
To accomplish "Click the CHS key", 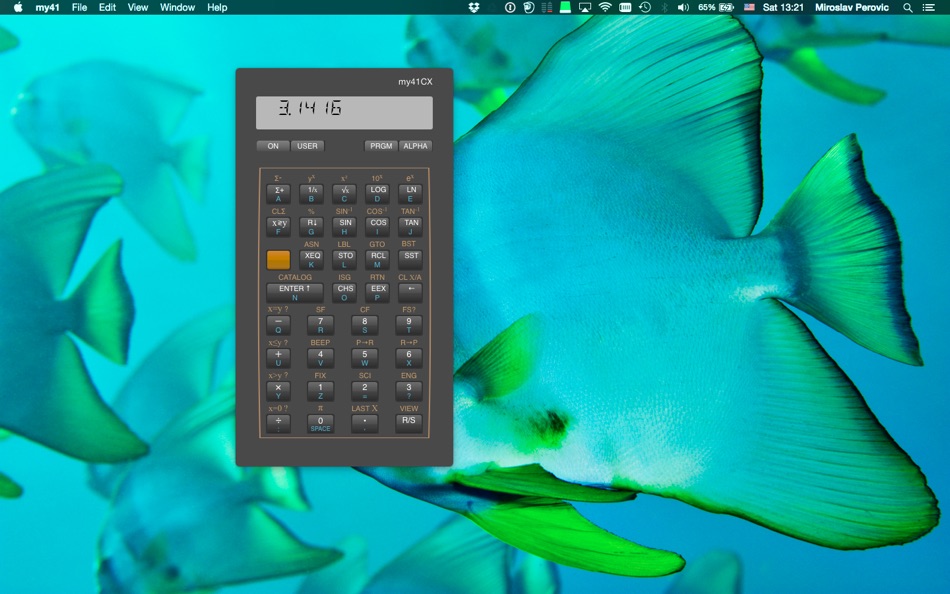I will [x=345, y=293].
